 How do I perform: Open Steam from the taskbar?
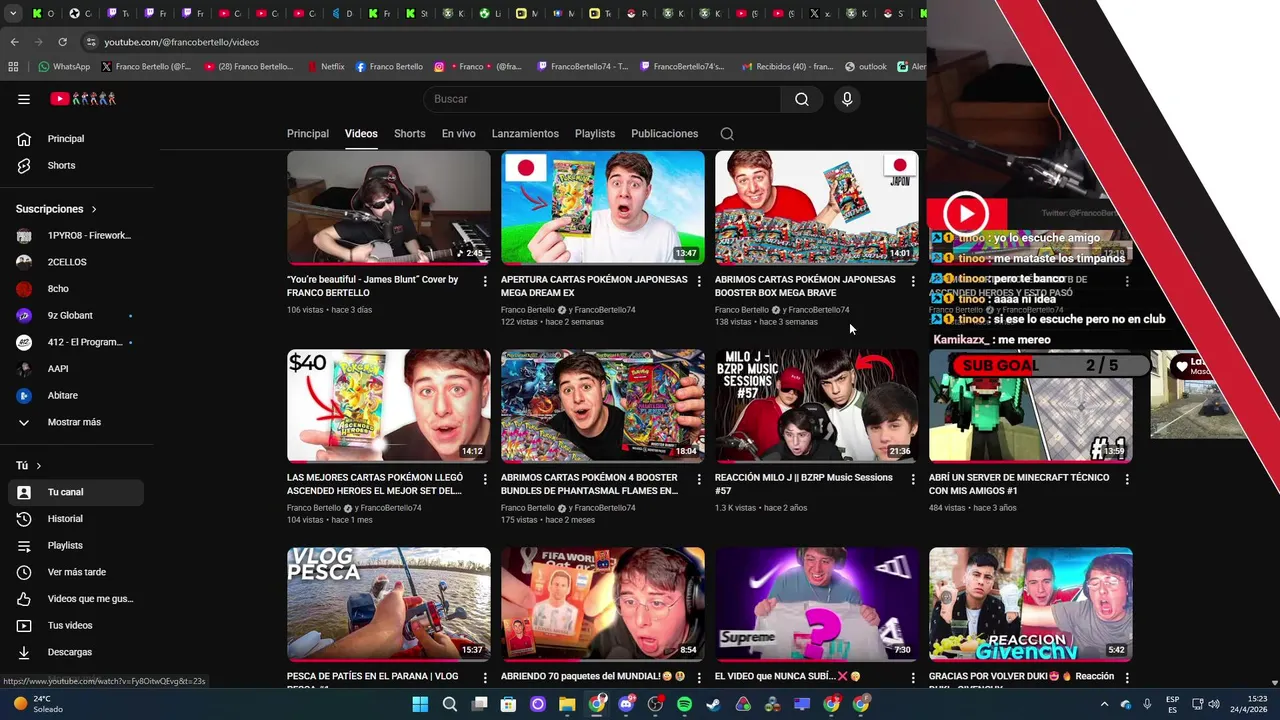[713, 704]
